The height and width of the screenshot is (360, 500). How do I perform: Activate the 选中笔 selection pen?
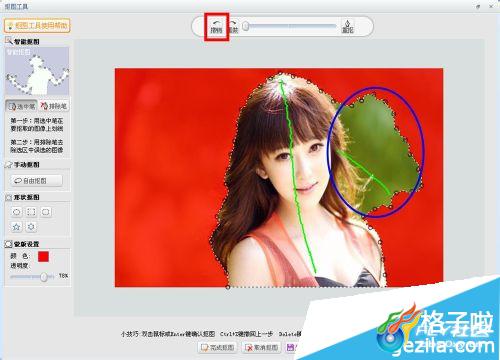21,106
